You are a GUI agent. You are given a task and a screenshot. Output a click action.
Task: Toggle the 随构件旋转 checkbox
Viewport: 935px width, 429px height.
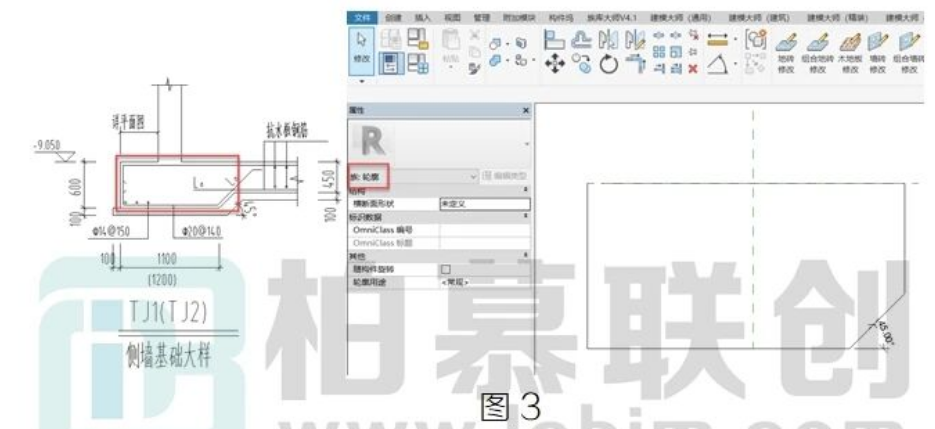(445, 269)
